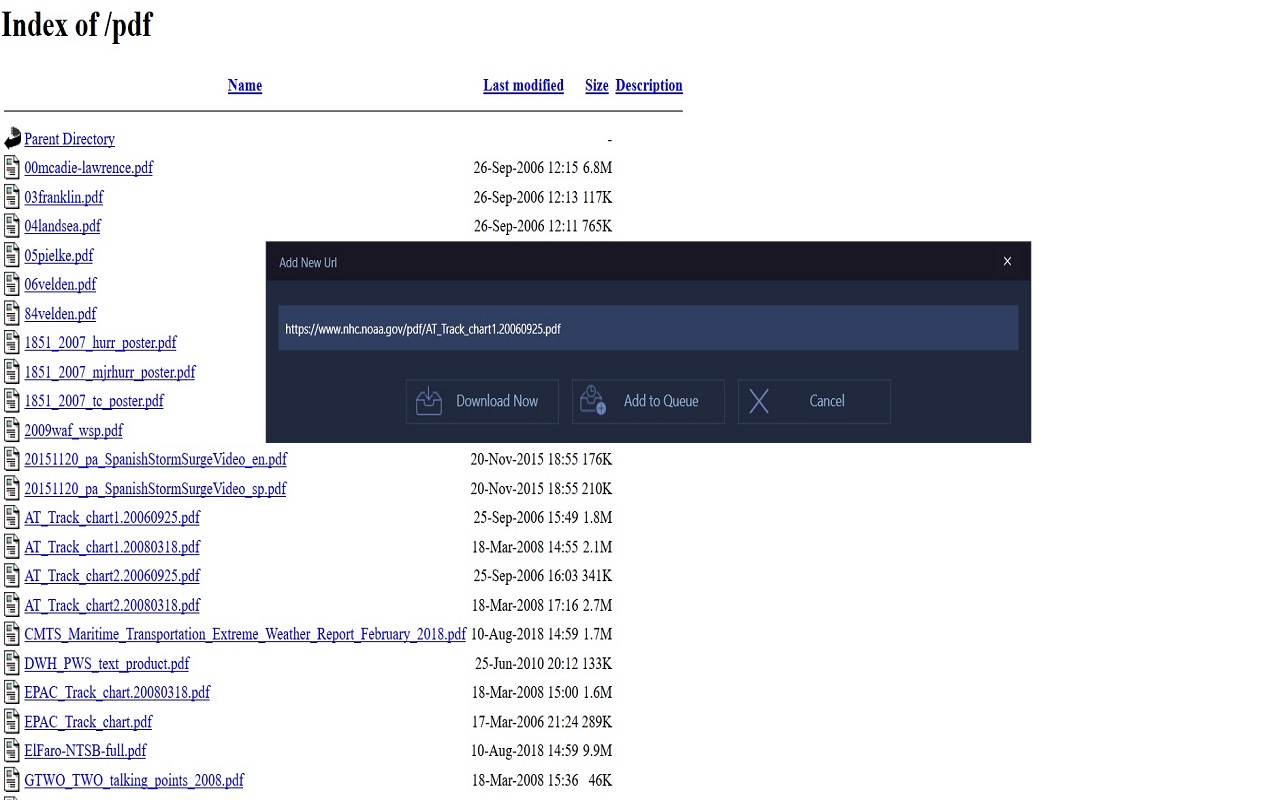Sort listing by Description column
The height and width of the screenshot is (800, 1280).
click(649, 86)
